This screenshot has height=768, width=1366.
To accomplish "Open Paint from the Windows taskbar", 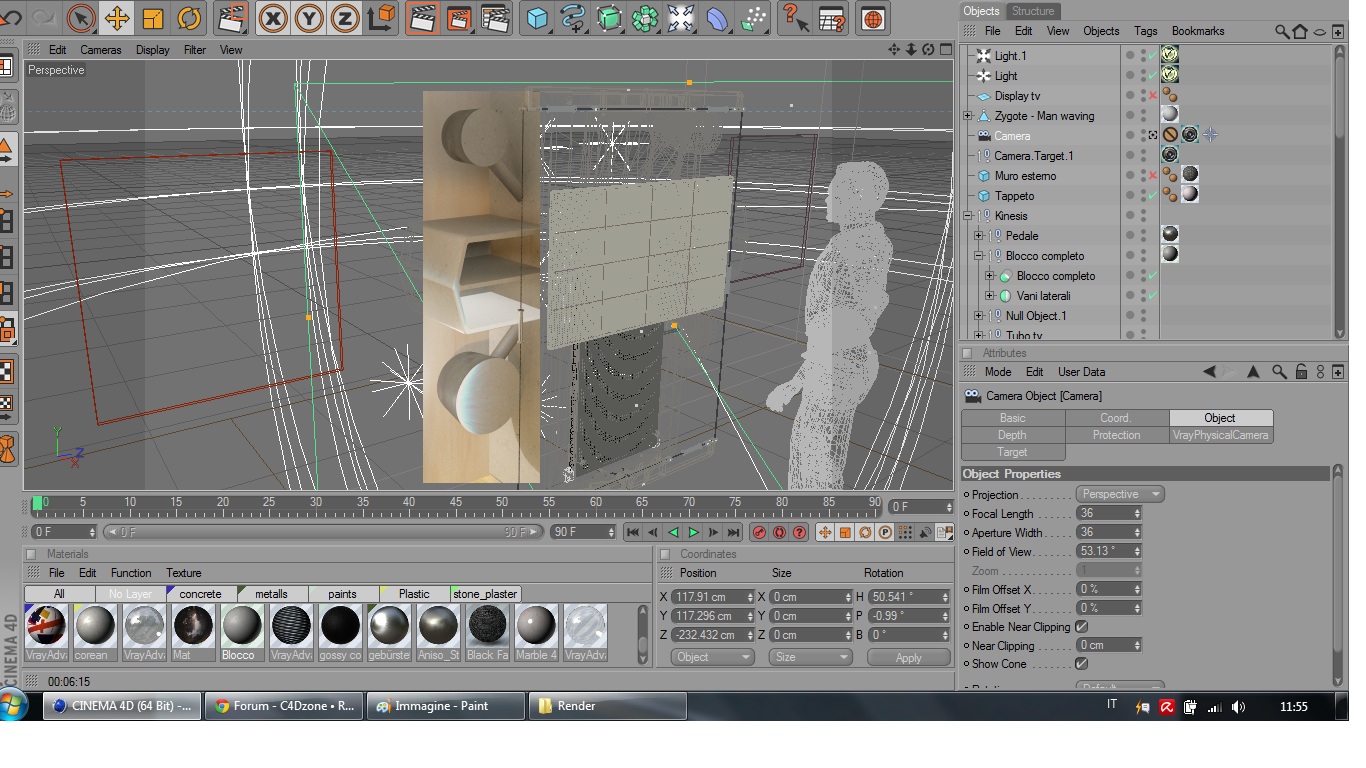I will 443,706.
